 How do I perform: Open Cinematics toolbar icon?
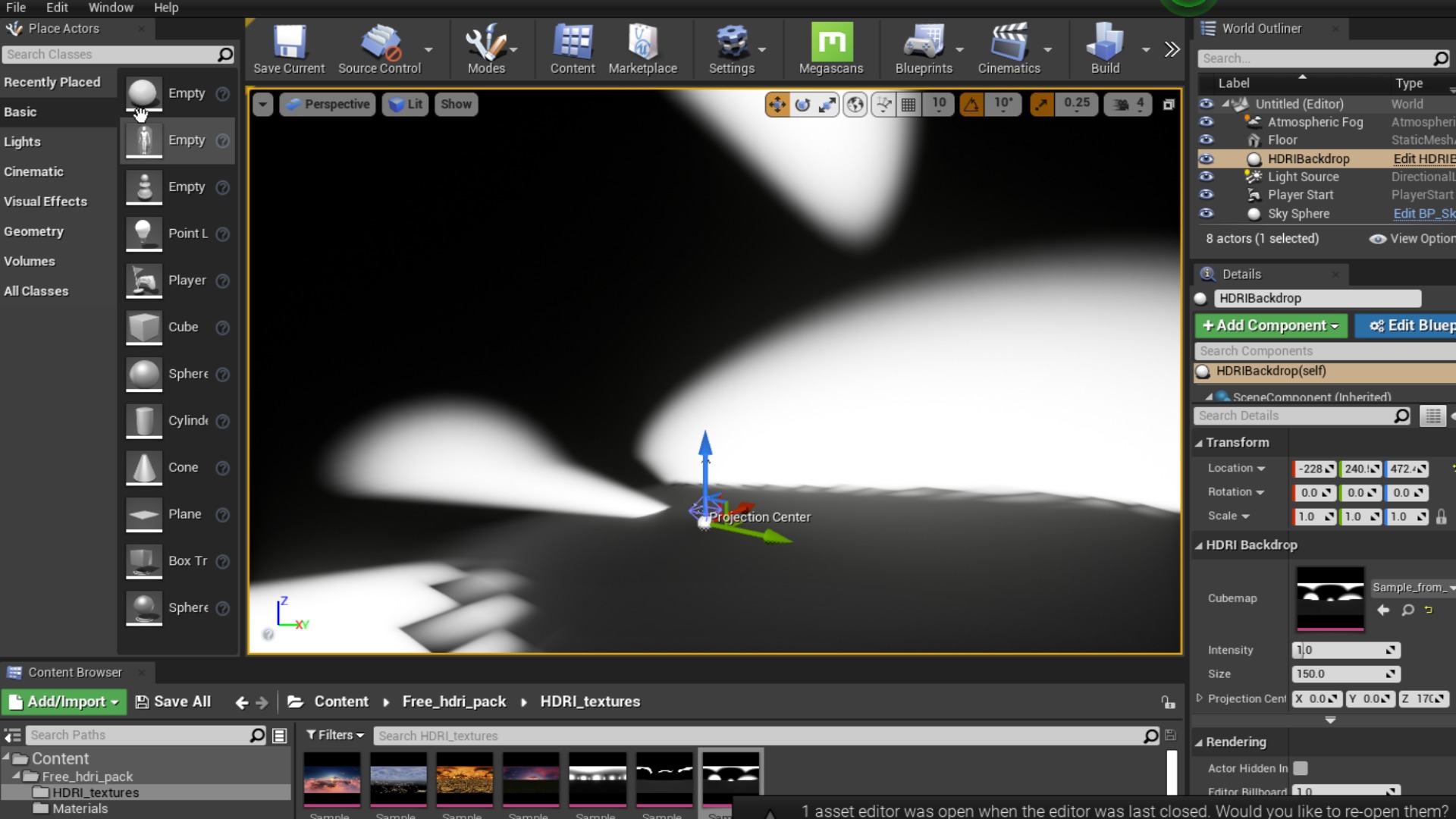coord(1009,49)
